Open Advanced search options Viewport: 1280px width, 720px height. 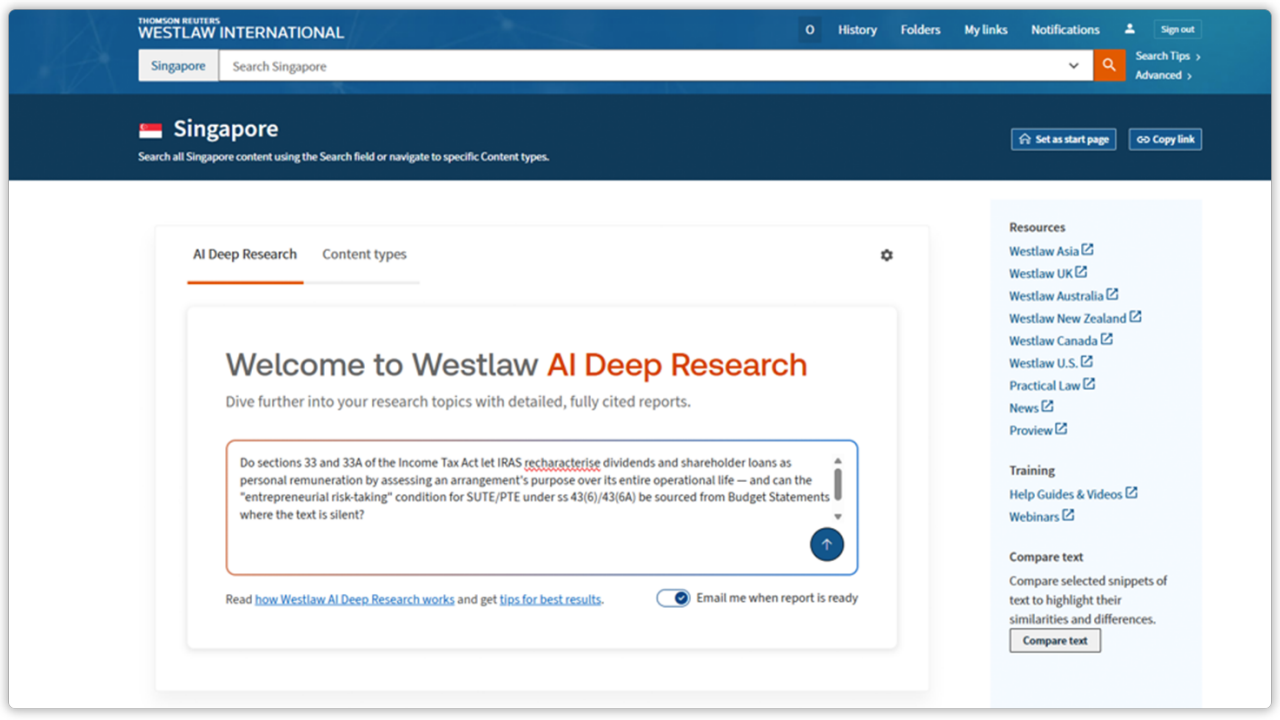click(1163, 75)
